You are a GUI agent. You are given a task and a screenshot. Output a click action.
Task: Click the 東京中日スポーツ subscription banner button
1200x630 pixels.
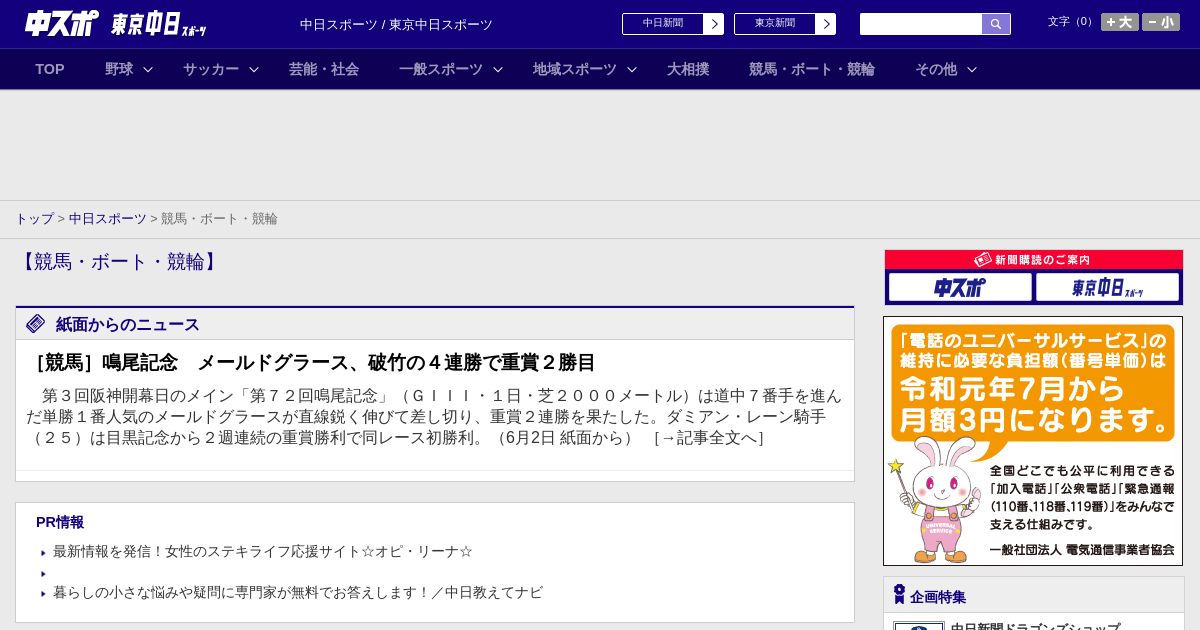click(x=1108, y=287)
